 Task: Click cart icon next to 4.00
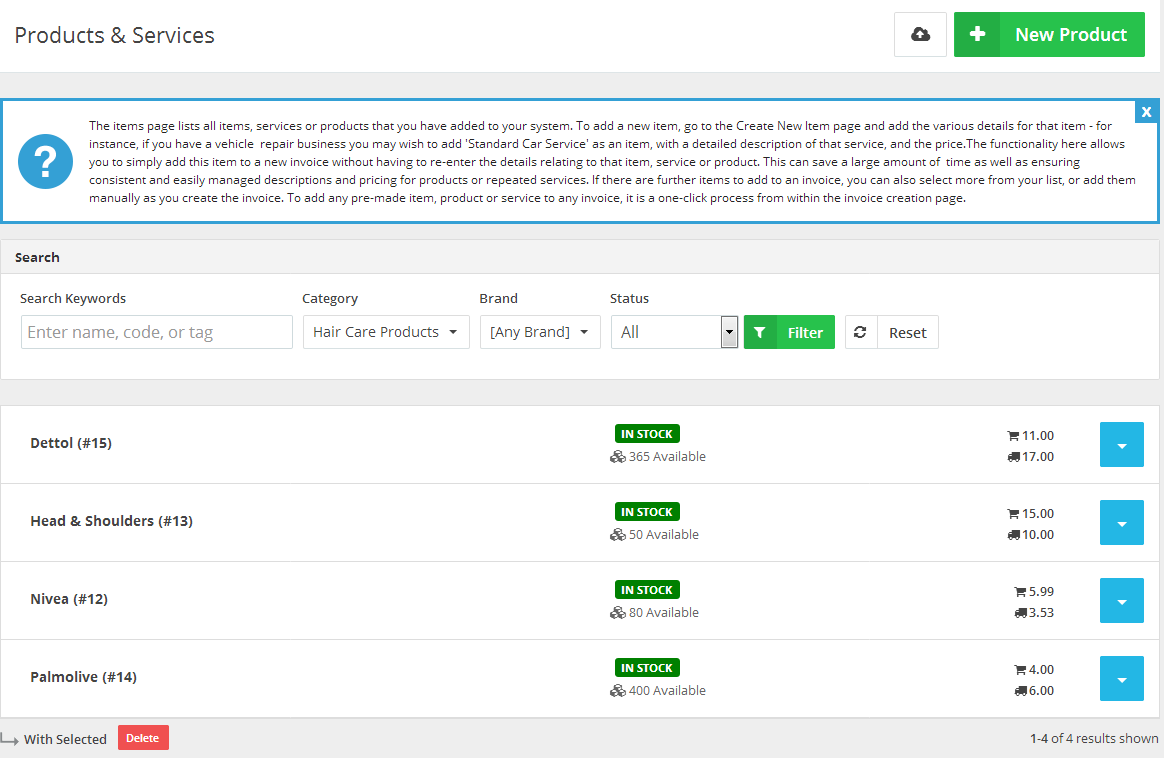pyautogui.click(x=1020, y=670)
